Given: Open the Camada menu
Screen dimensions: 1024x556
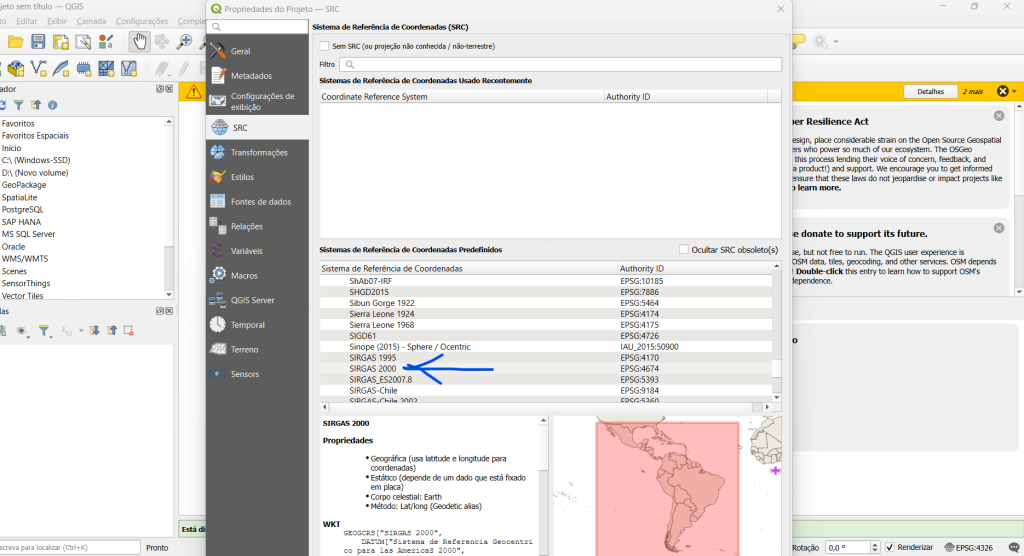Looking at the screenshot, I should click(x=91, y=21).
